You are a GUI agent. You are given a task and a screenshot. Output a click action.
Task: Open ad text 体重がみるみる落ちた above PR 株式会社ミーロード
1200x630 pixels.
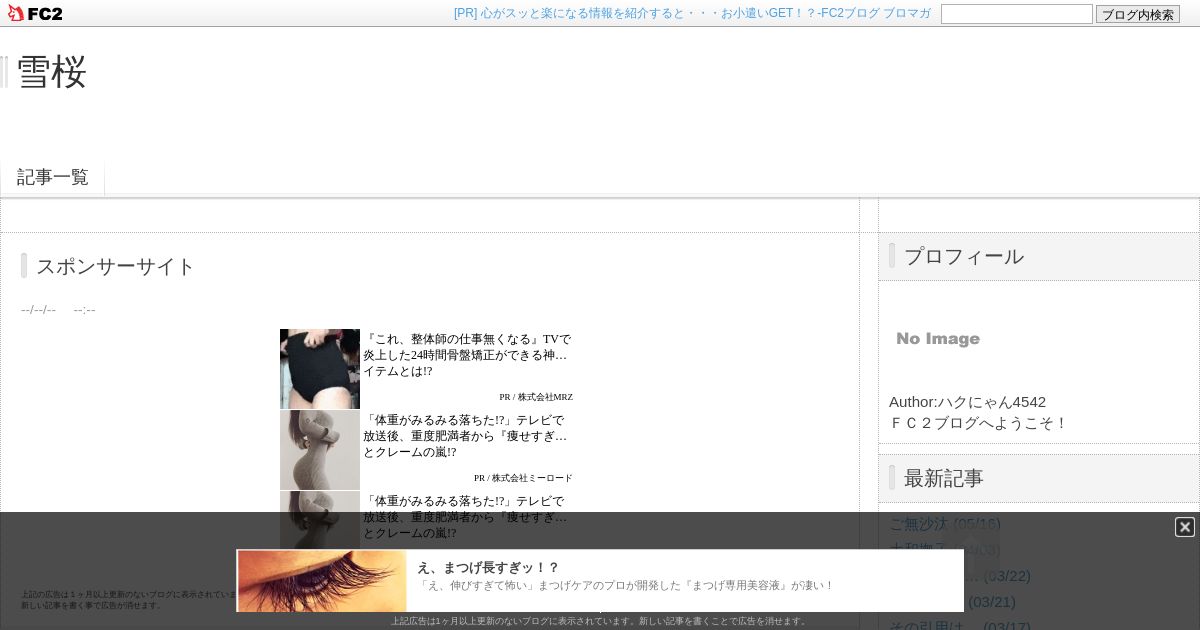tap(465, 436)
